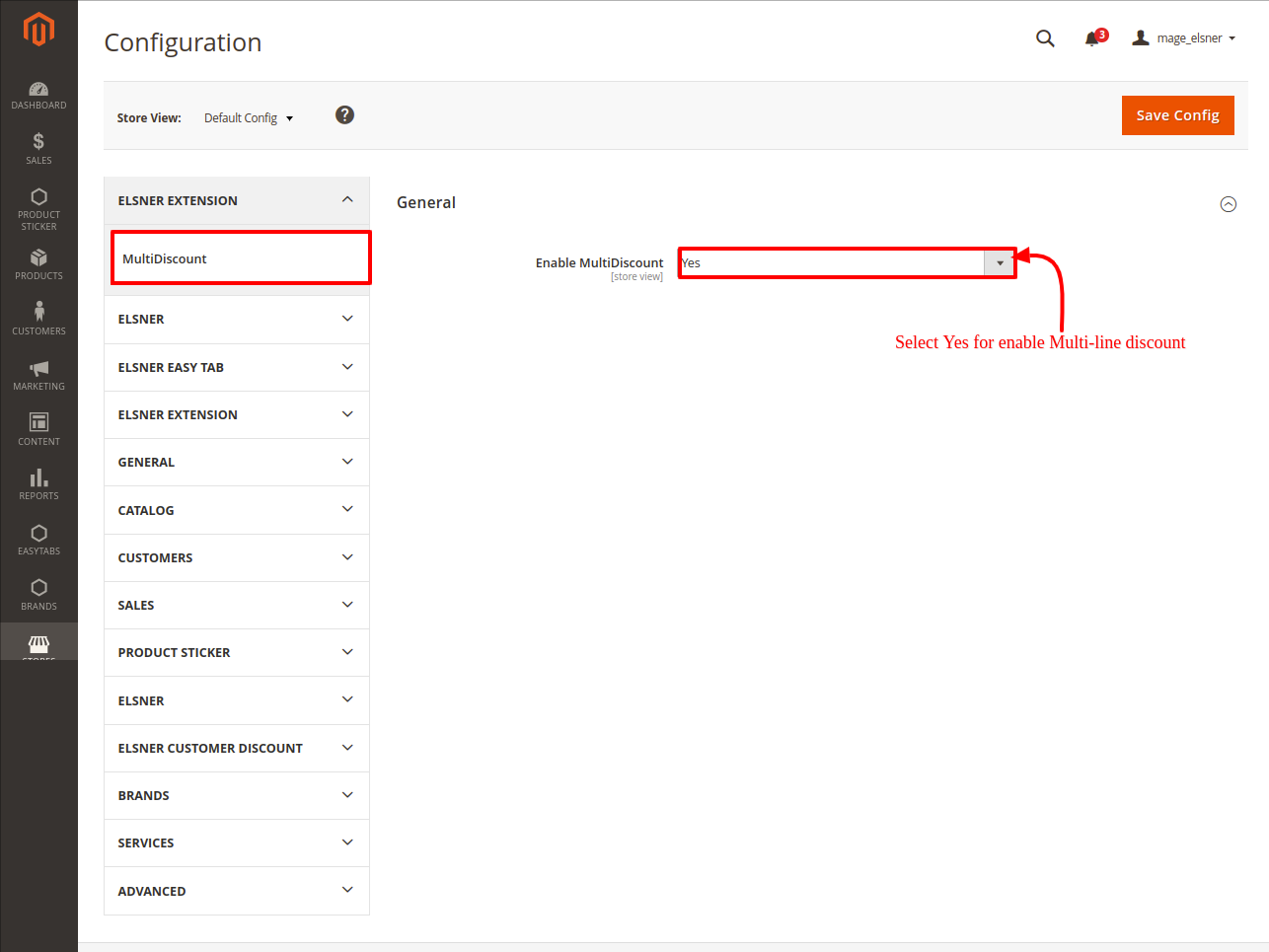The height and width of the screenshot is (952, 1269).
Task: Click the search magnifier icon
Action: coord(1045,38)
